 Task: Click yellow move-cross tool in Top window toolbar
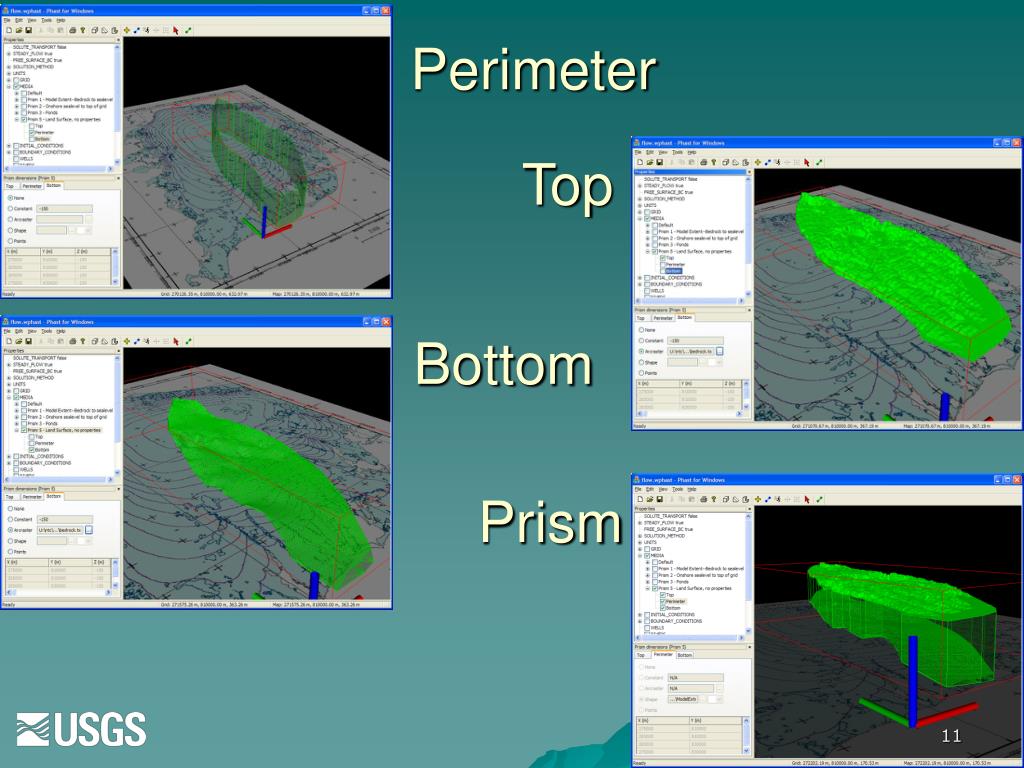(758, 163)
